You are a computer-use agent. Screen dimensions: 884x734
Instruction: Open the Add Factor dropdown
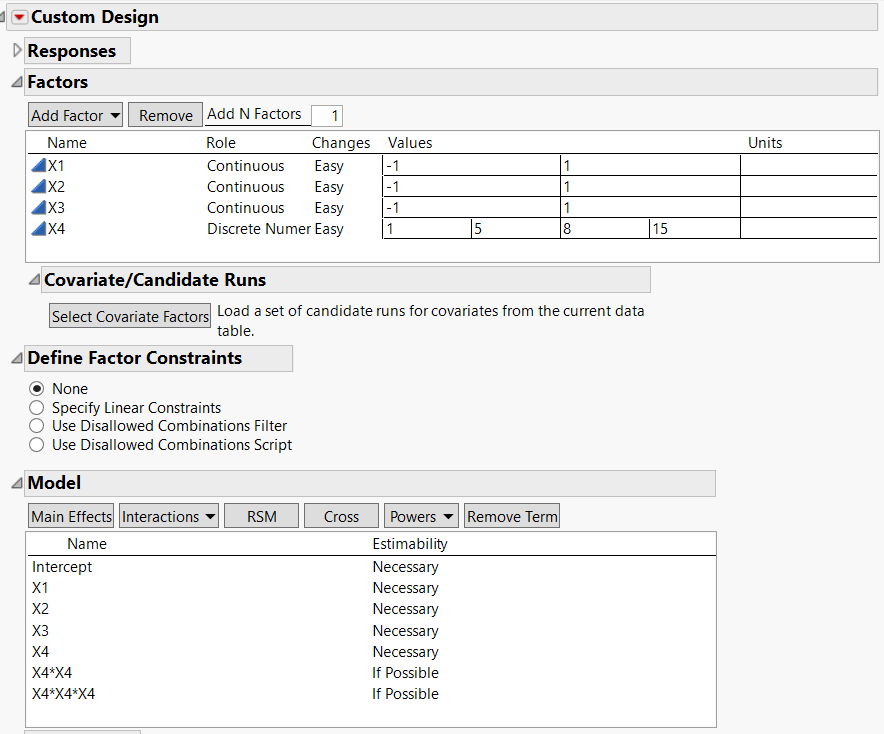[76, 115]
